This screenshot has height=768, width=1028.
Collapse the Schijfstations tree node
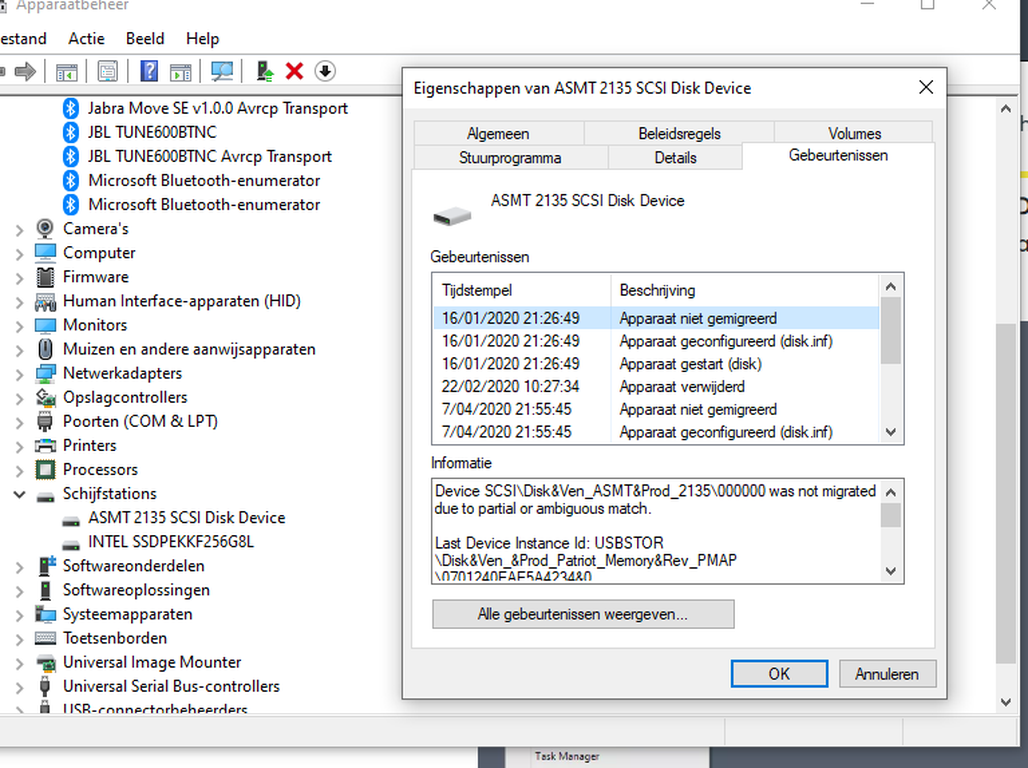pos(19,494)
